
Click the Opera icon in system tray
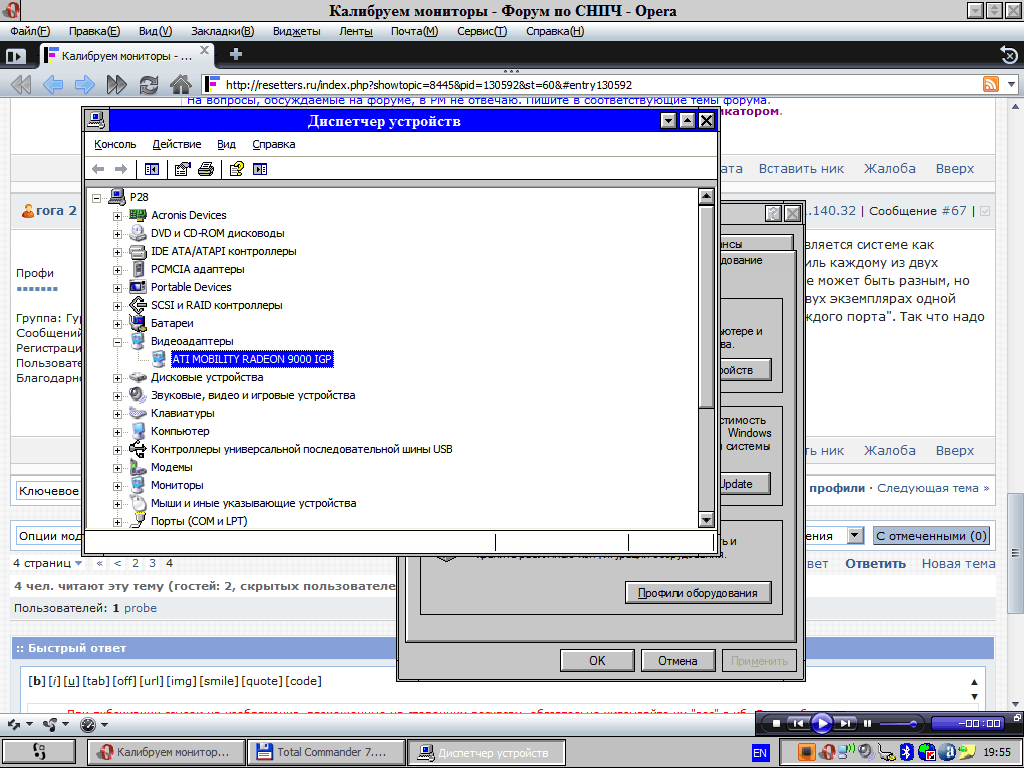click(827, 752)
